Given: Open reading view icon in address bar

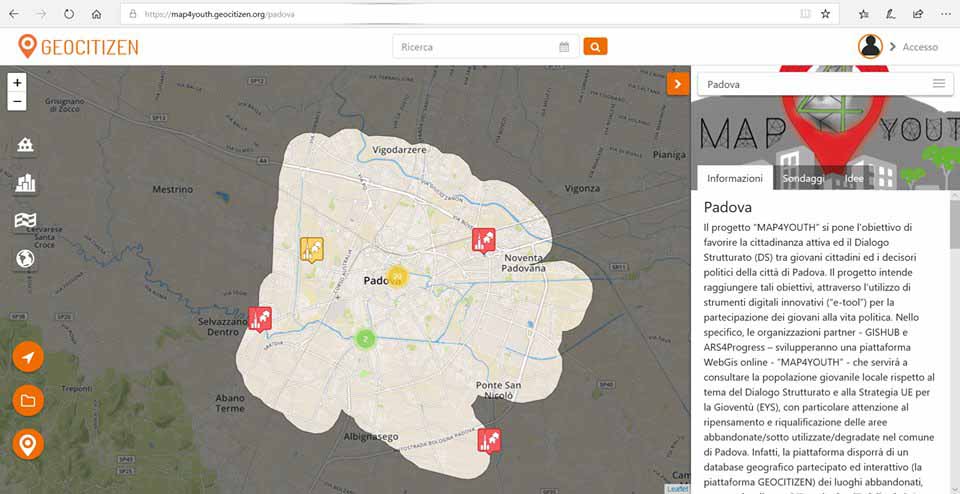Looking at the screenshot, I should [805, 13].
